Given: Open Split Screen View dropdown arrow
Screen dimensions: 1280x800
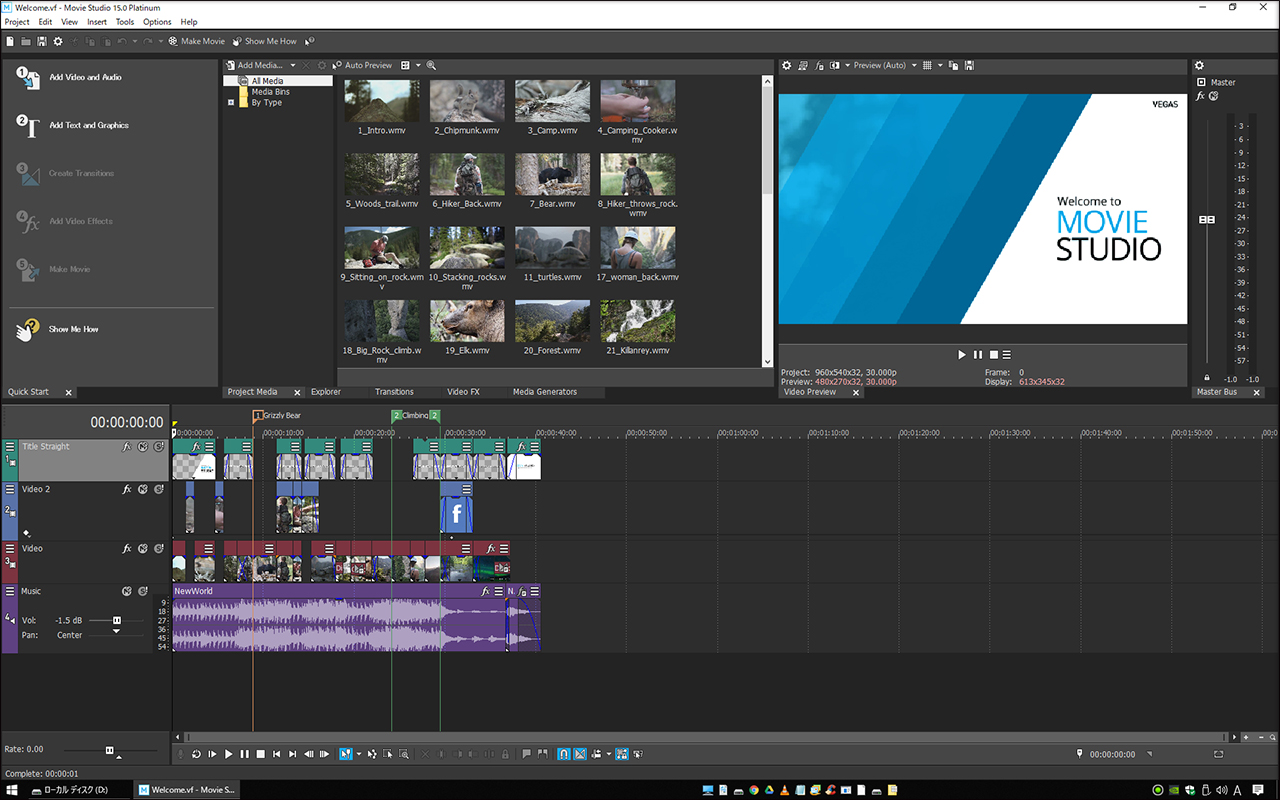Looking at the screenshot, I should click(x=847, y=65).
